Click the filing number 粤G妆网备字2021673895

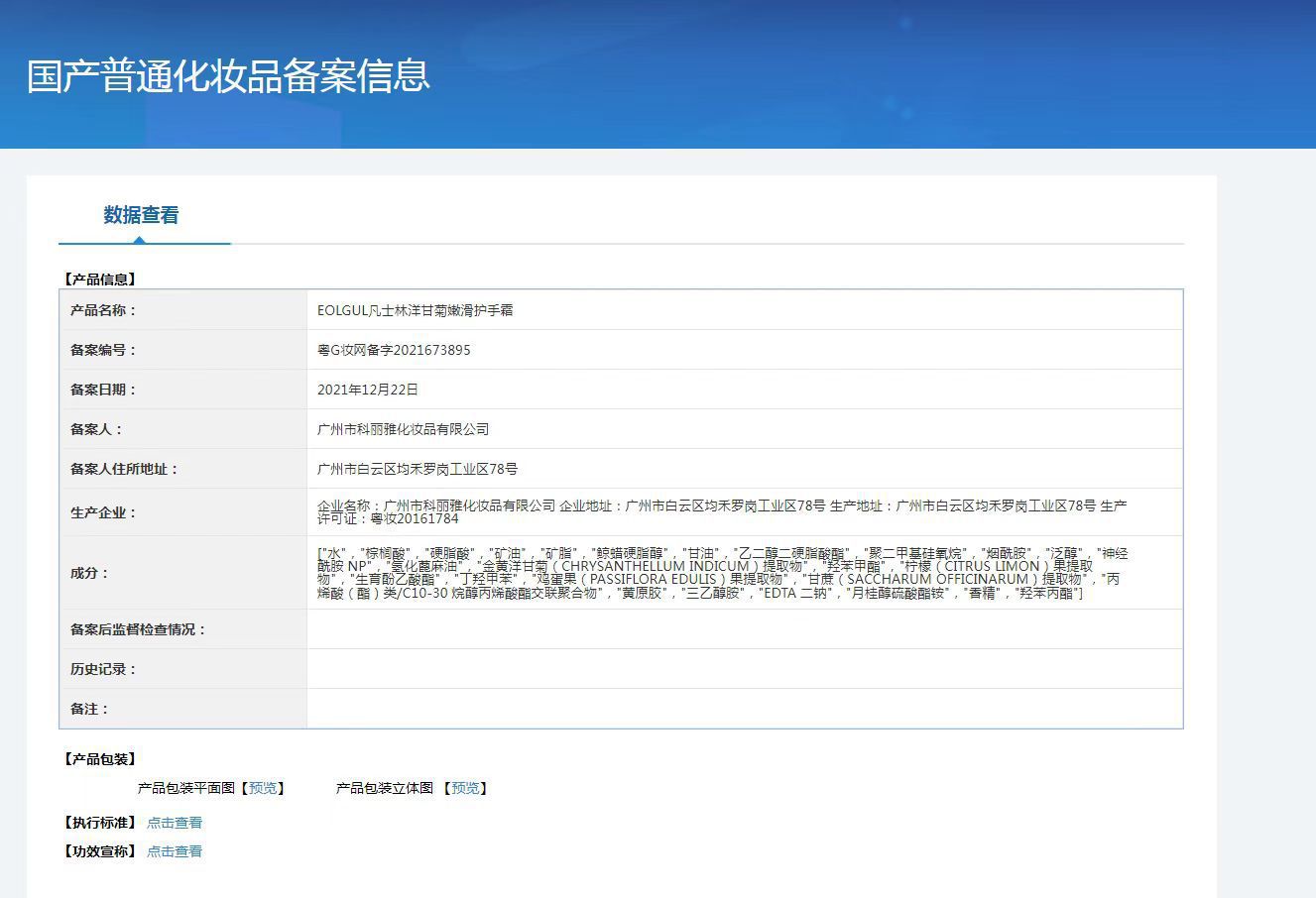394,350
